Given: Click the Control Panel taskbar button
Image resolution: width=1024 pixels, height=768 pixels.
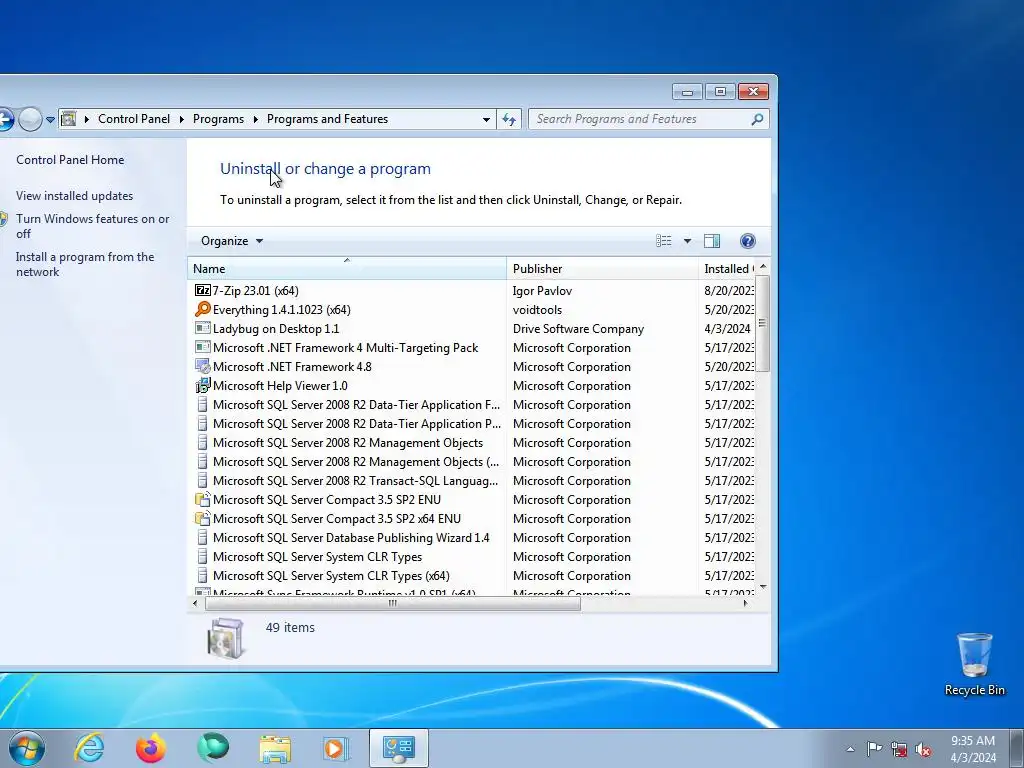Looking at the screenshot, I should (x=399, y=748).
